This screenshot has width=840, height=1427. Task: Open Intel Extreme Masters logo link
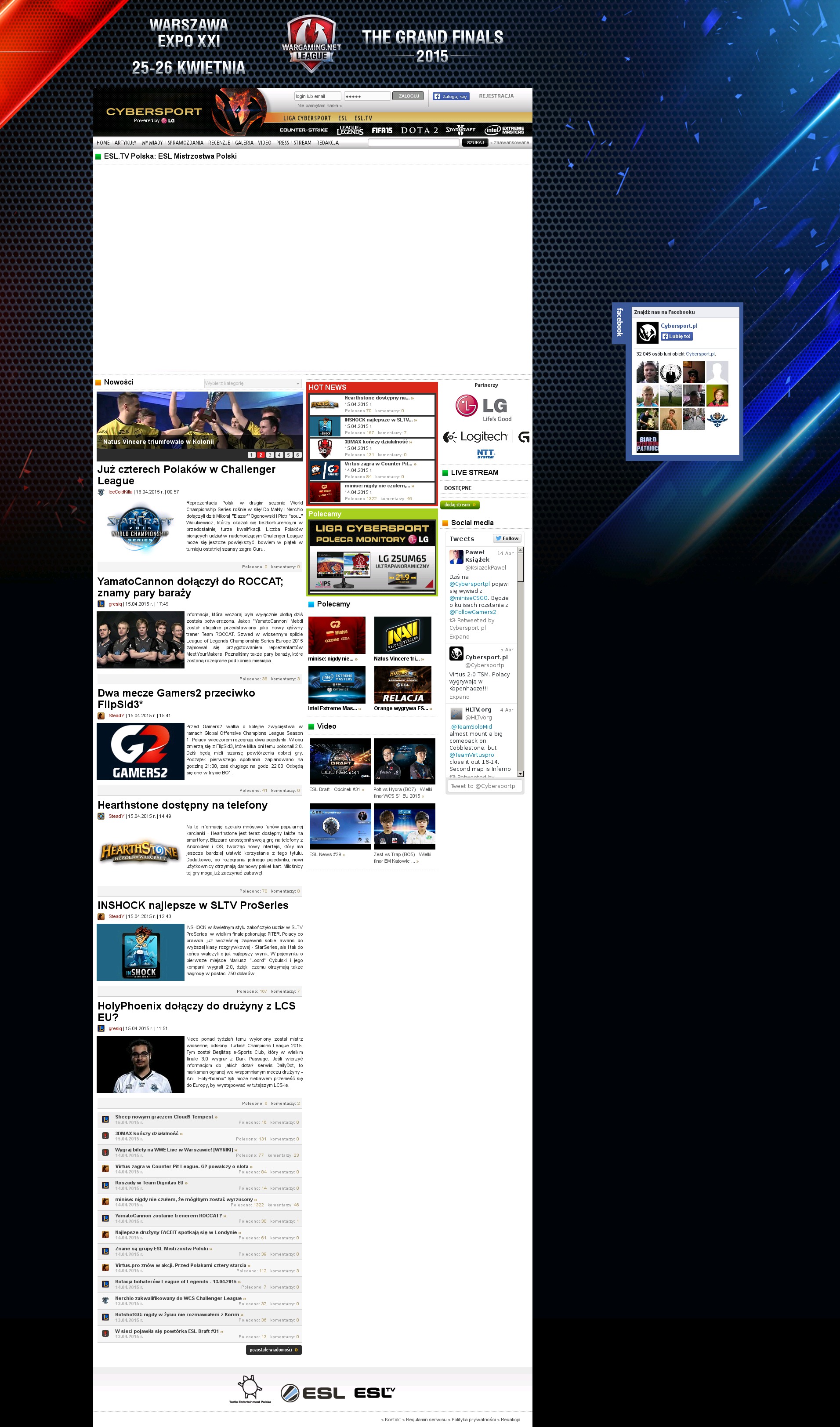click(504, 130)
